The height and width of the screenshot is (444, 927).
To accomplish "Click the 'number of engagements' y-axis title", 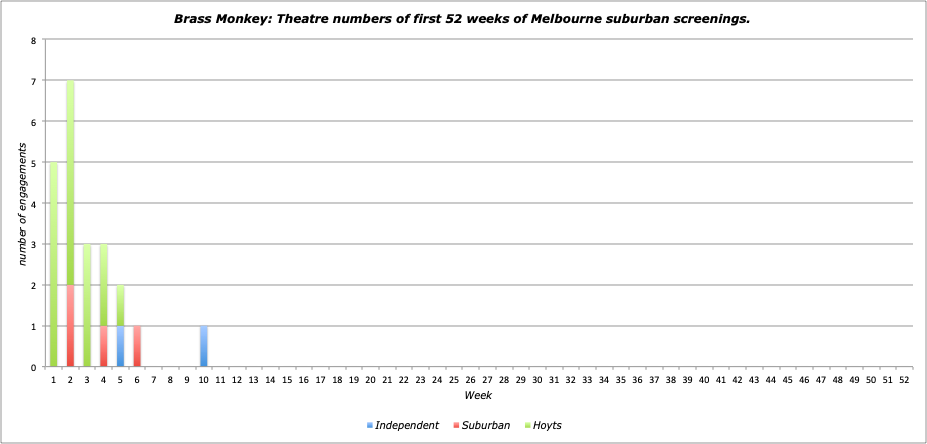I will pyautogui.click(x=21, y=203).
